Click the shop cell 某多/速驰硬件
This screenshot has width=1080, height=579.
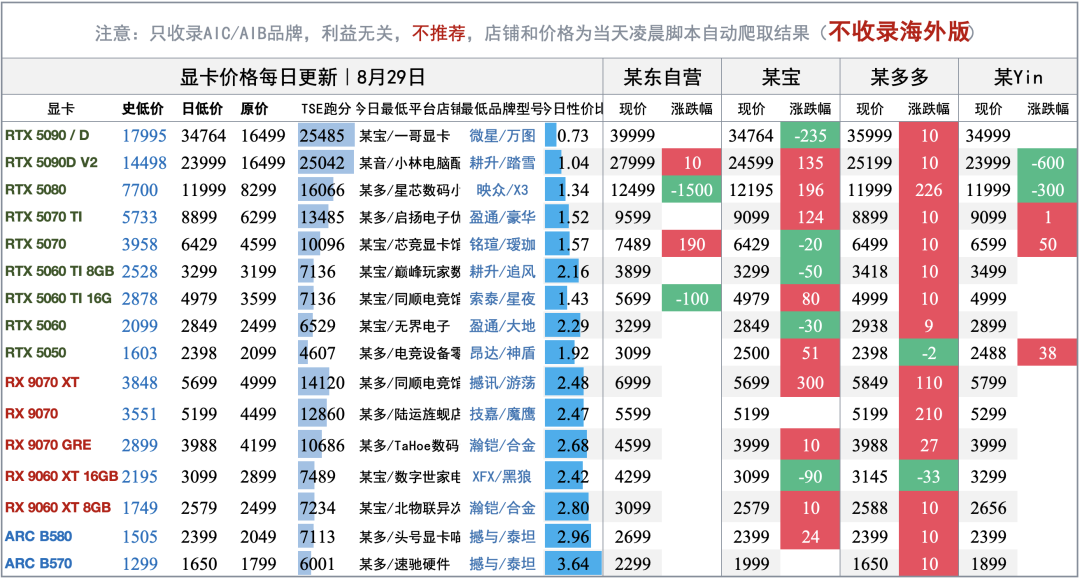(x=404, y=564)
